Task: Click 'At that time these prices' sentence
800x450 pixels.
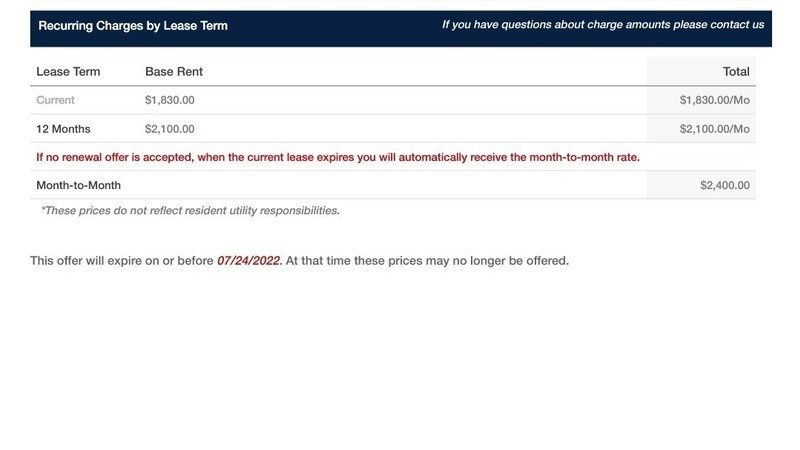Action: click(360, 261)
